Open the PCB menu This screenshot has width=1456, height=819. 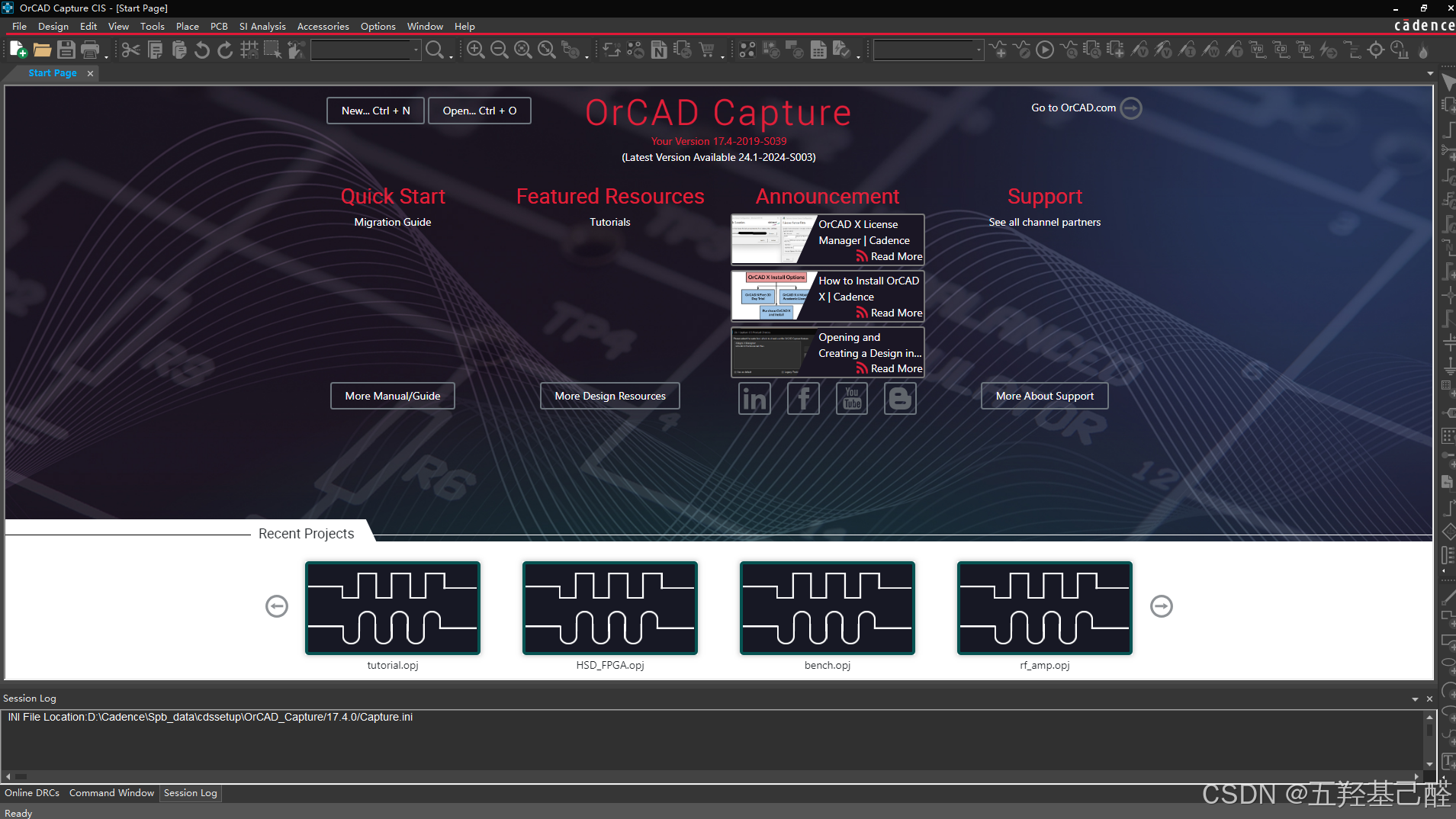[x=219, y=26]
